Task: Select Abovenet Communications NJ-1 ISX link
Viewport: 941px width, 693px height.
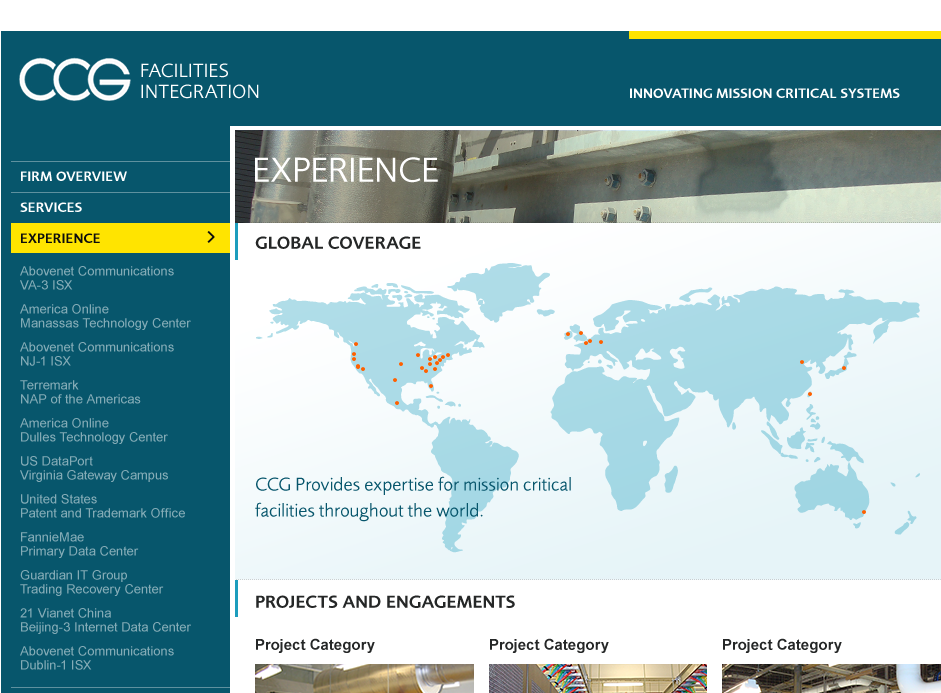Action: click(x=97, y=354)
